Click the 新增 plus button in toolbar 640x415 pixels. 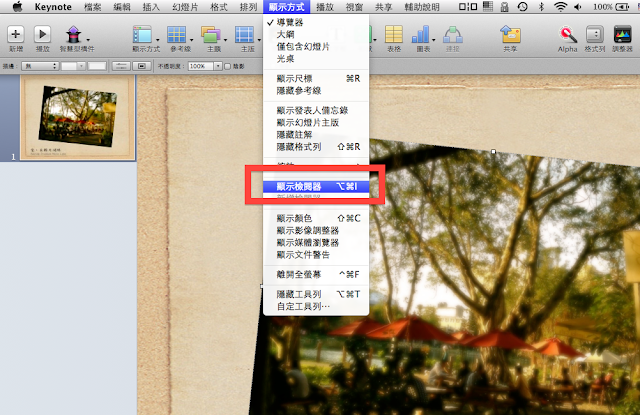[16, 34]
